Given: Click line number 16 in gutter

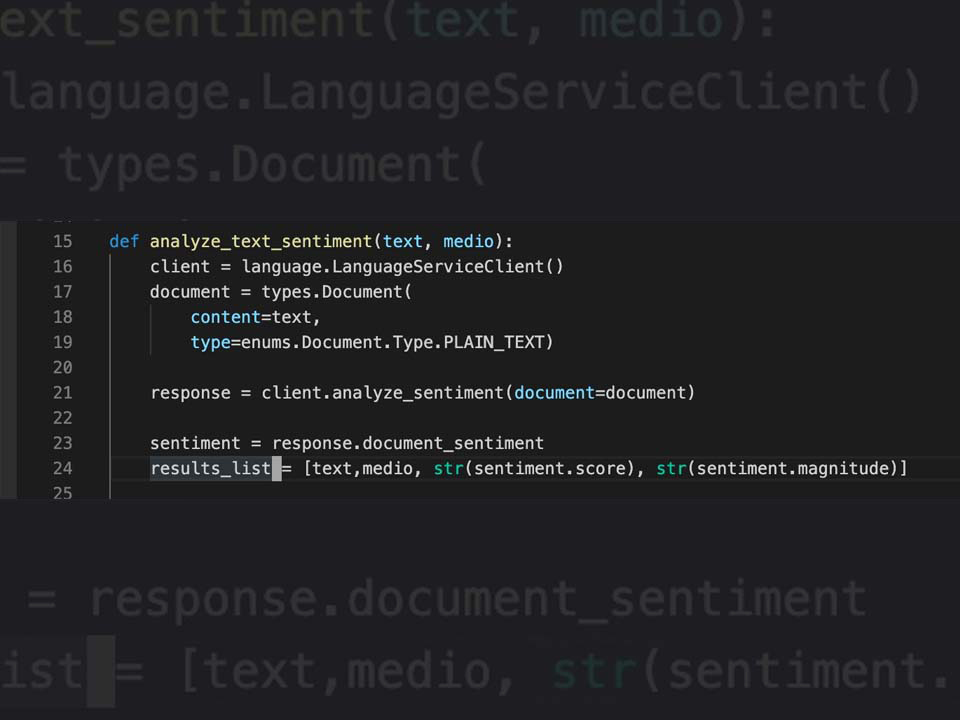Looking at the screenshot, I should (x=62, y=266).
